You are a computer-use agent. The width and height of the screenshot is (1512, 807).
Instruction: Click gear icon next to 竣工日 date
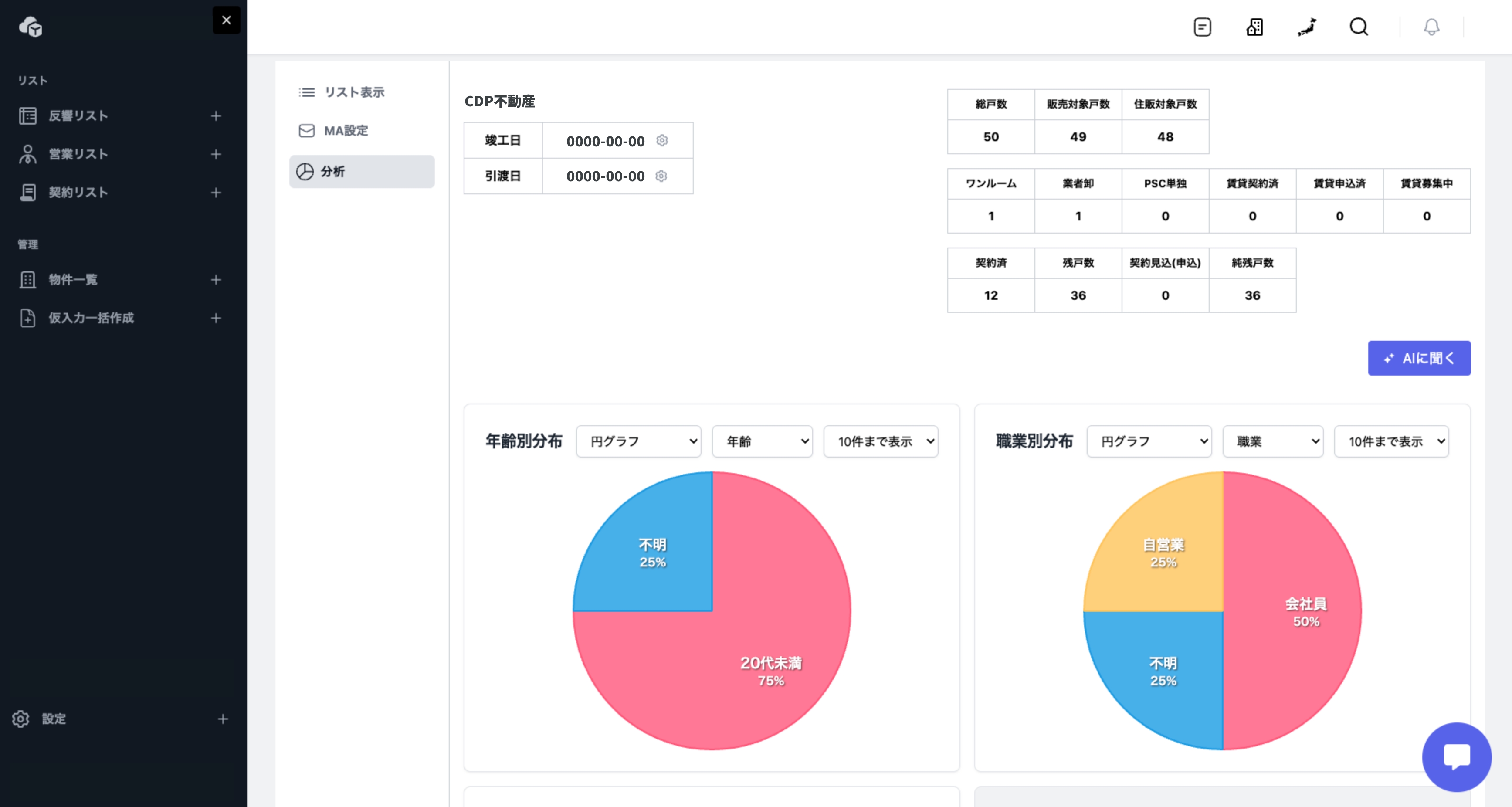click(x=662, y=140)
